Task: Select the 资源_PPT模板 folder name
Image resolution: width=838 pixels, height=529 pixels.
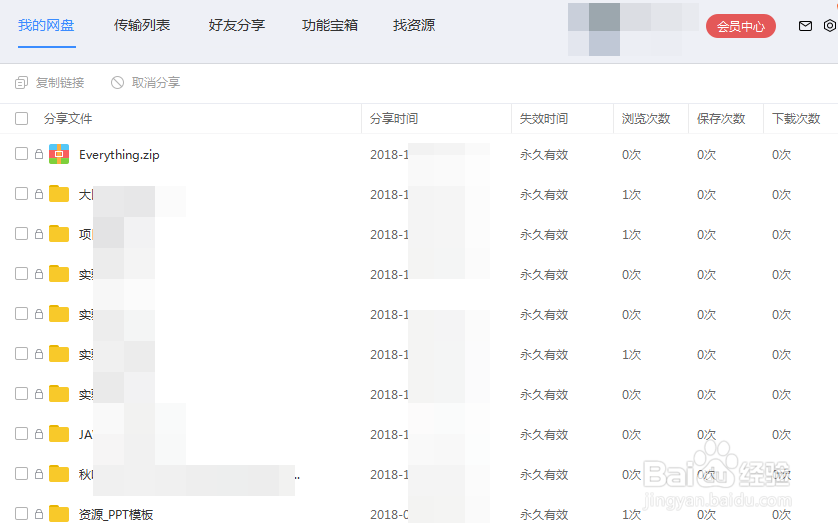Action: tap(116, 515)
